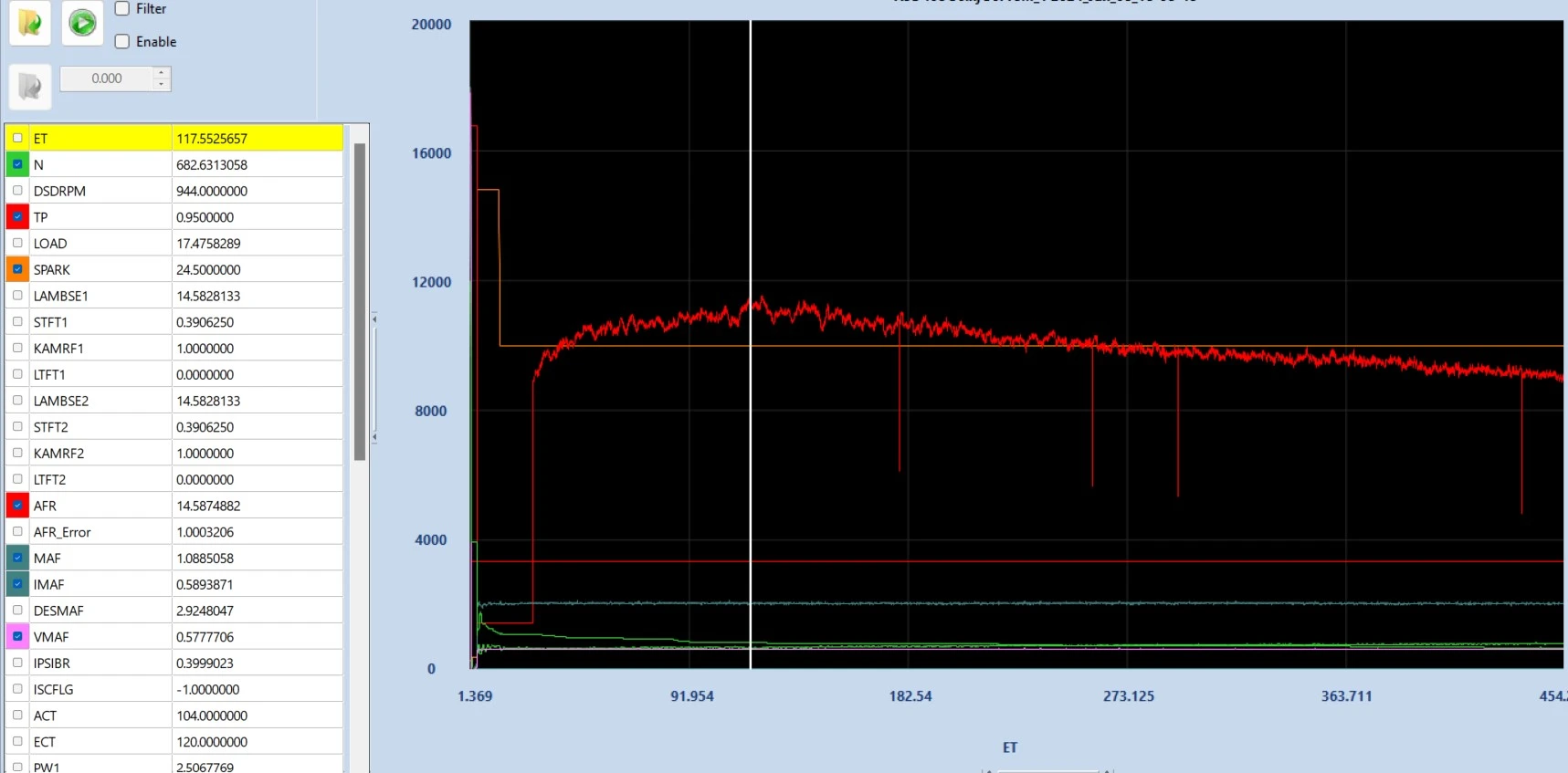
Task: Toggle the pink VMAF channel checkbox
Action: point(17,636)
